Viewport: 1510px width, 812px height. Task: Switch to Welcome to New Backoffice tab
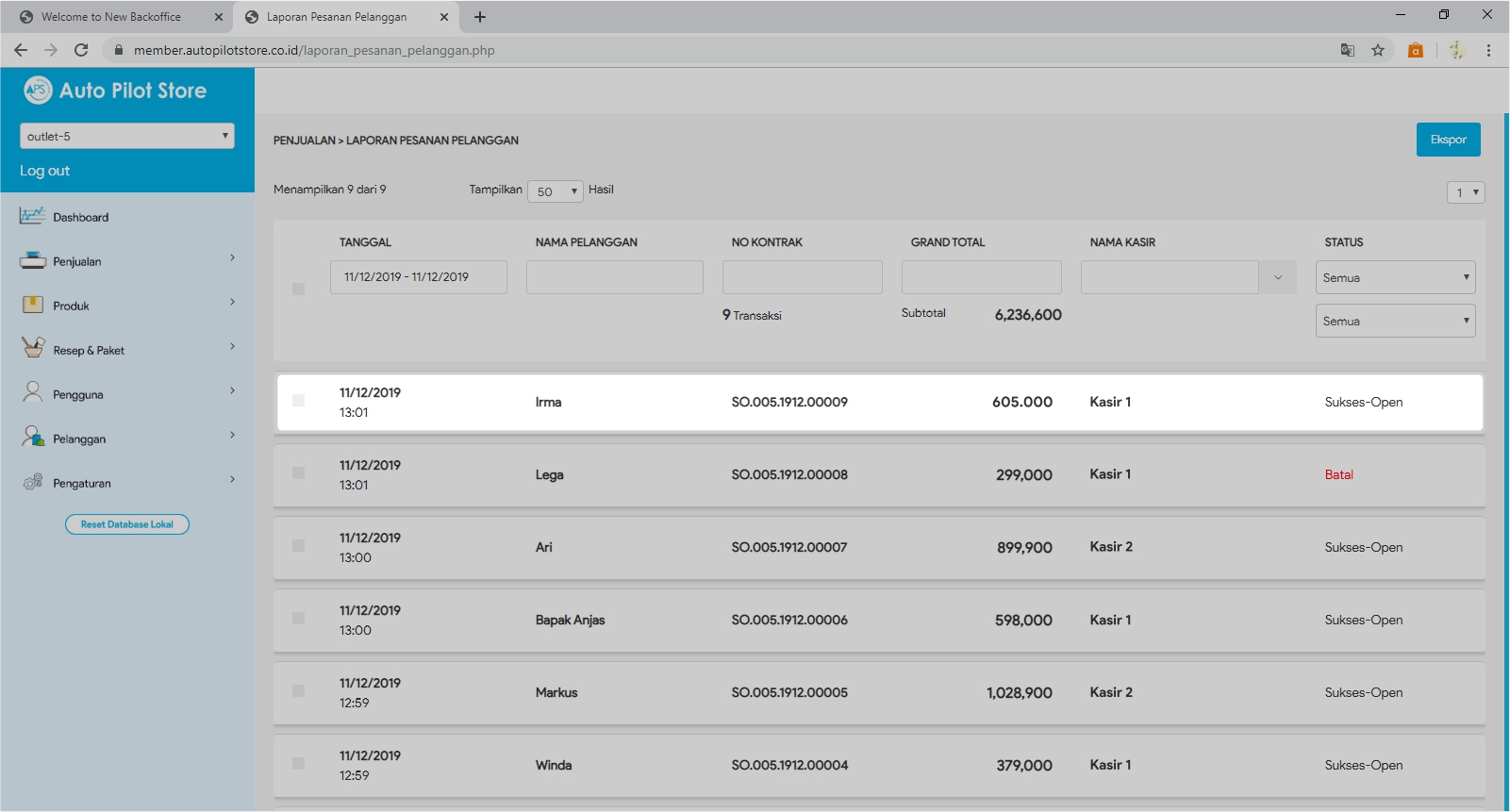[111, 17]
